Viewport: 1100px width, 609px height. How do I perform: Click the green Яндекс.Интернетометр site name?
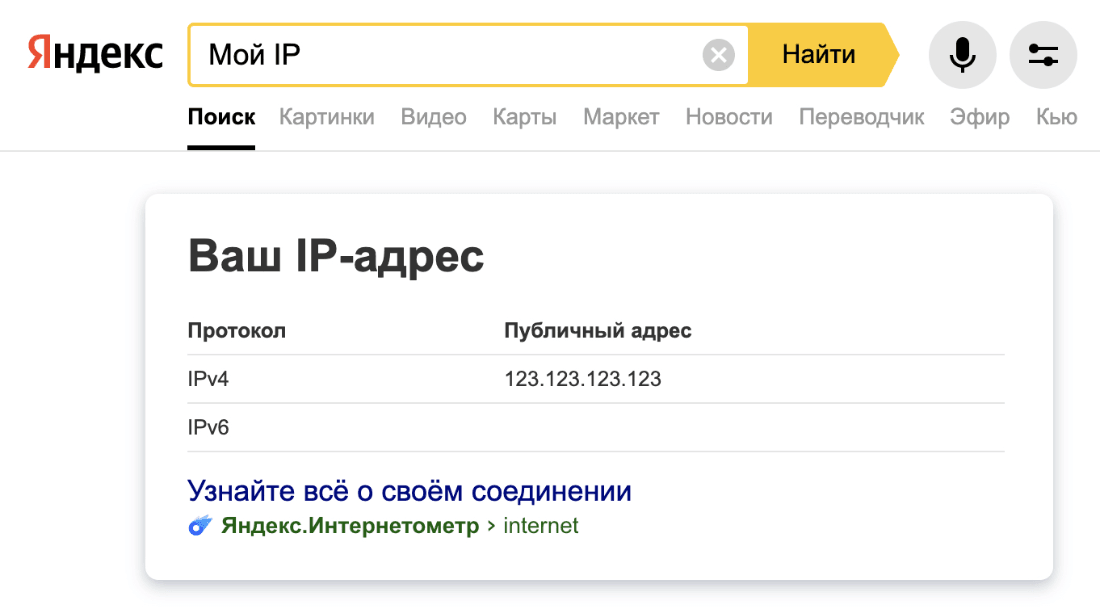(350, 526)
